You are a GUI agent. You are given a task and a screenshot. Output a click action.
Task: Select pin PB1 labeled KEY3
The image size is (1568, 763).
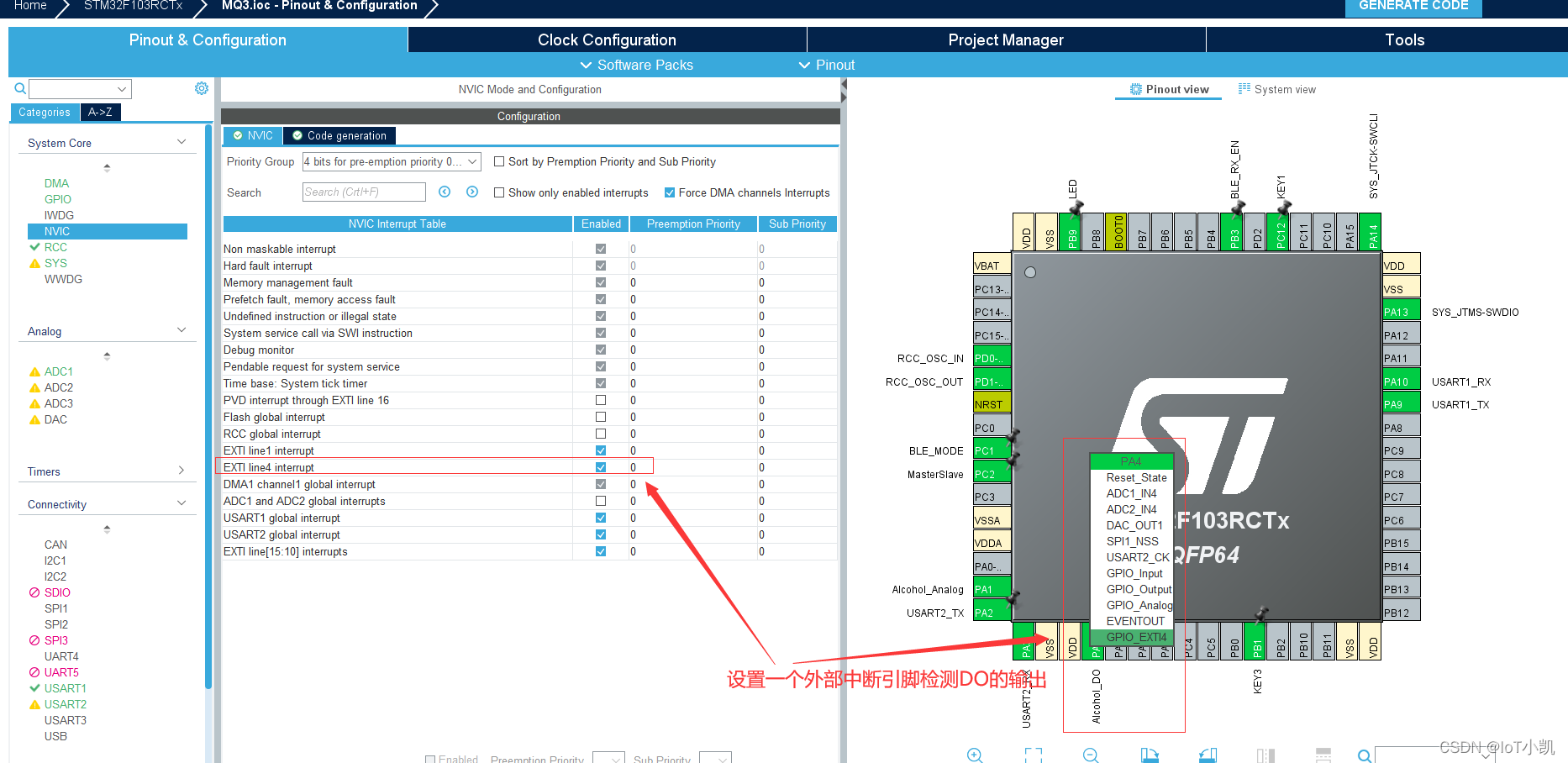(1256, 641)
